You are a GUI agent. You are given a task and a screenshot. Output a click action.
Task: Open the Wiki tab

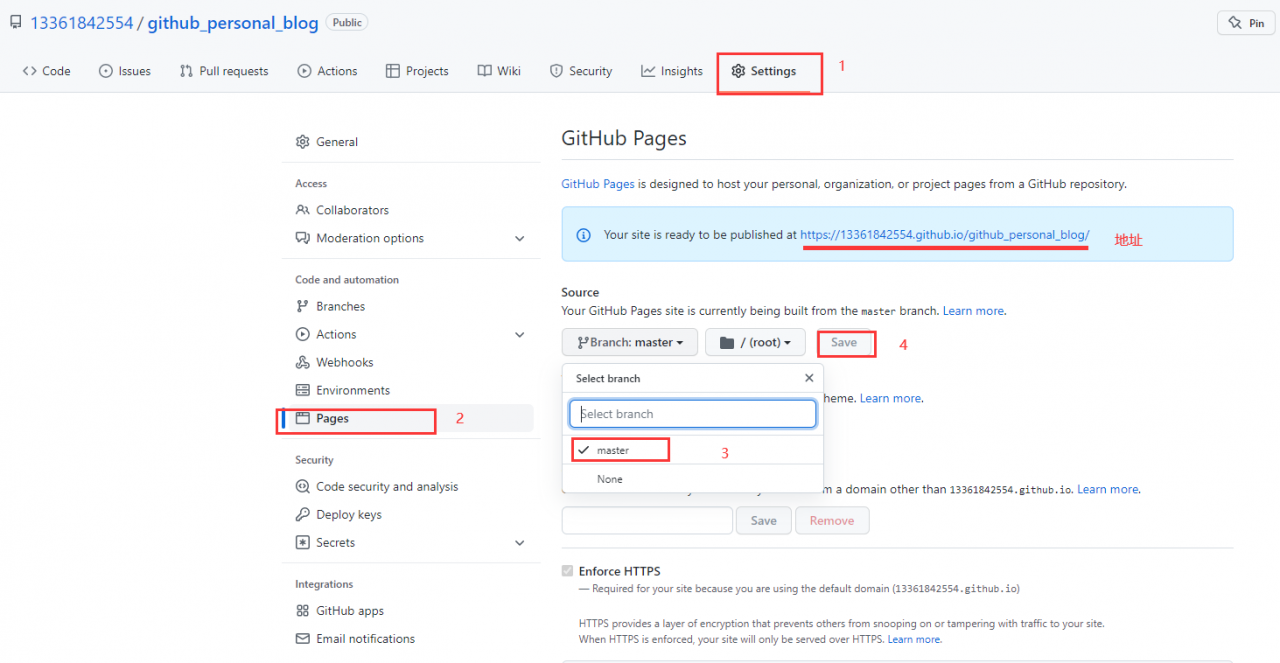tap(499, 71)
